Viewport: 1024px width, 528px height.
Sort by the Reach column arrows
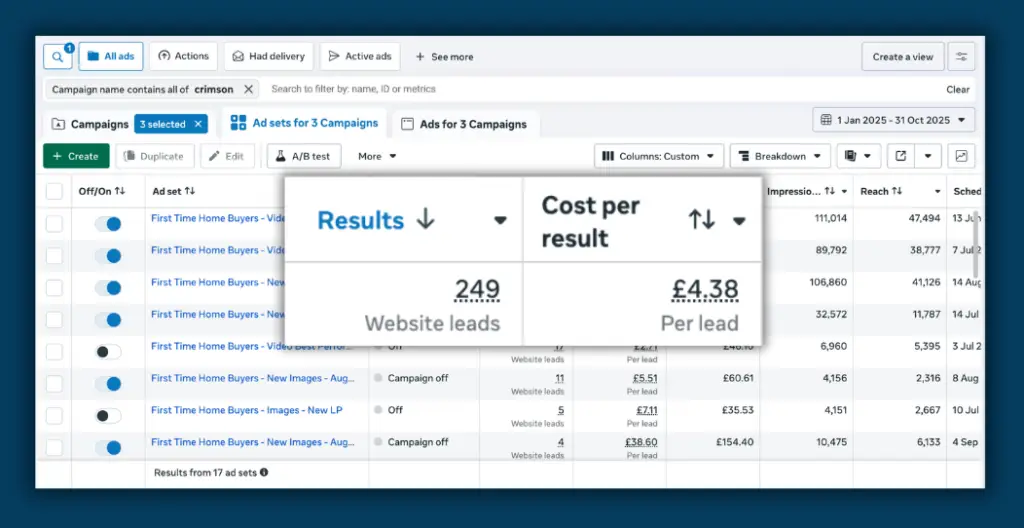tap(897, 191)
